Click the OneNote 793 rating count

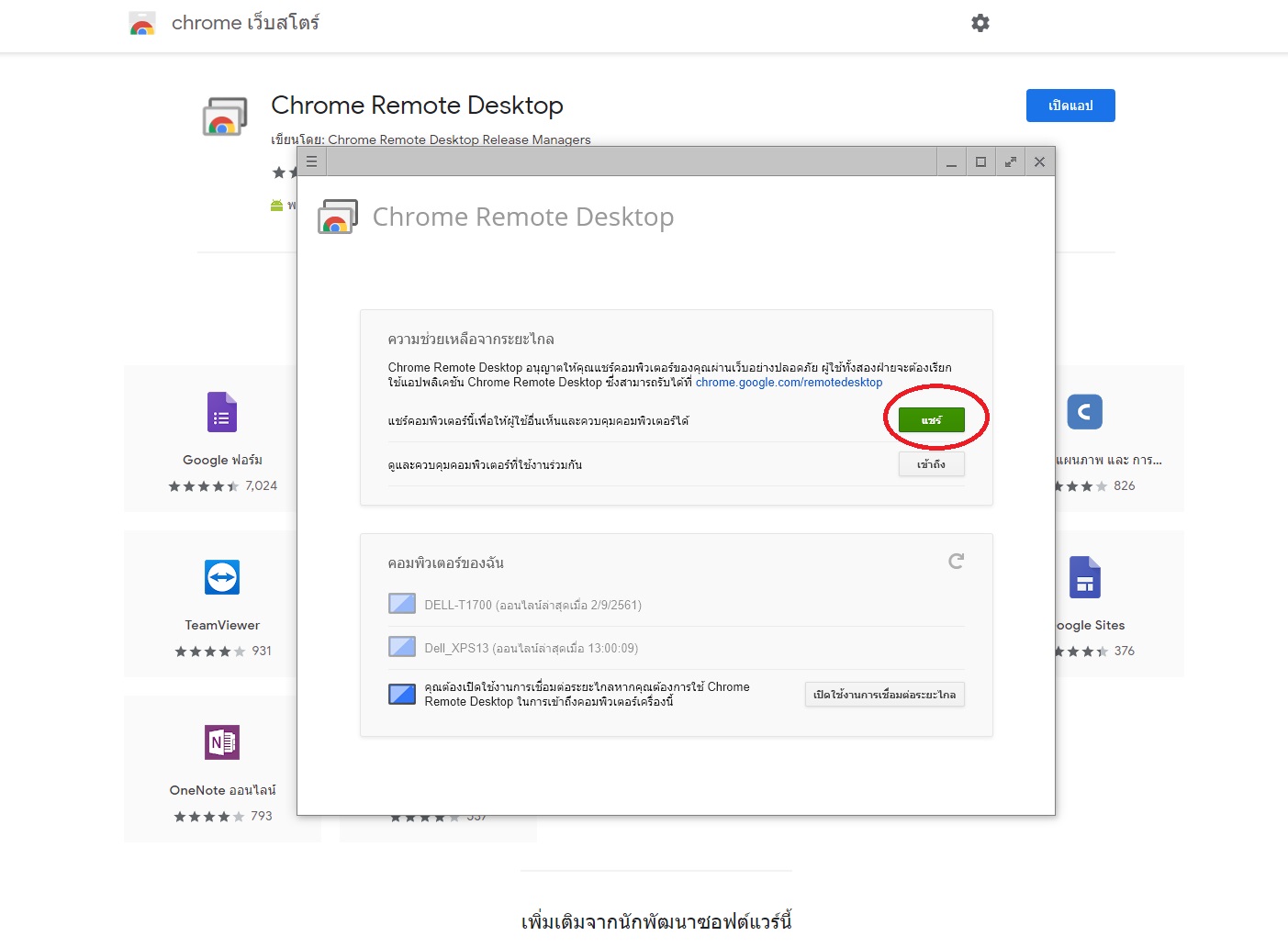tap(262, 816)
